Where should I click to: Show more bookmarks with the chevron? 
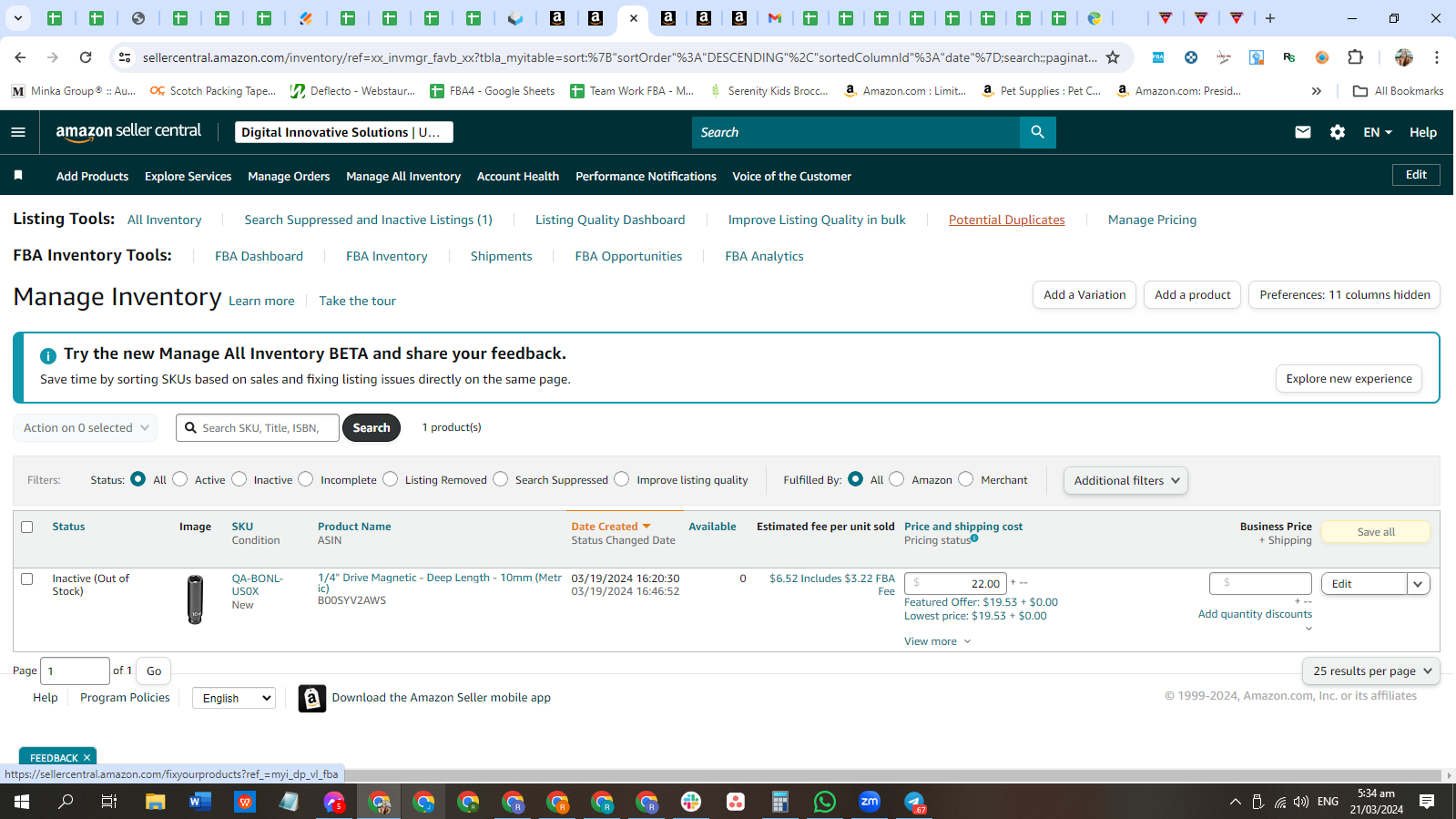coord(1317,91)
